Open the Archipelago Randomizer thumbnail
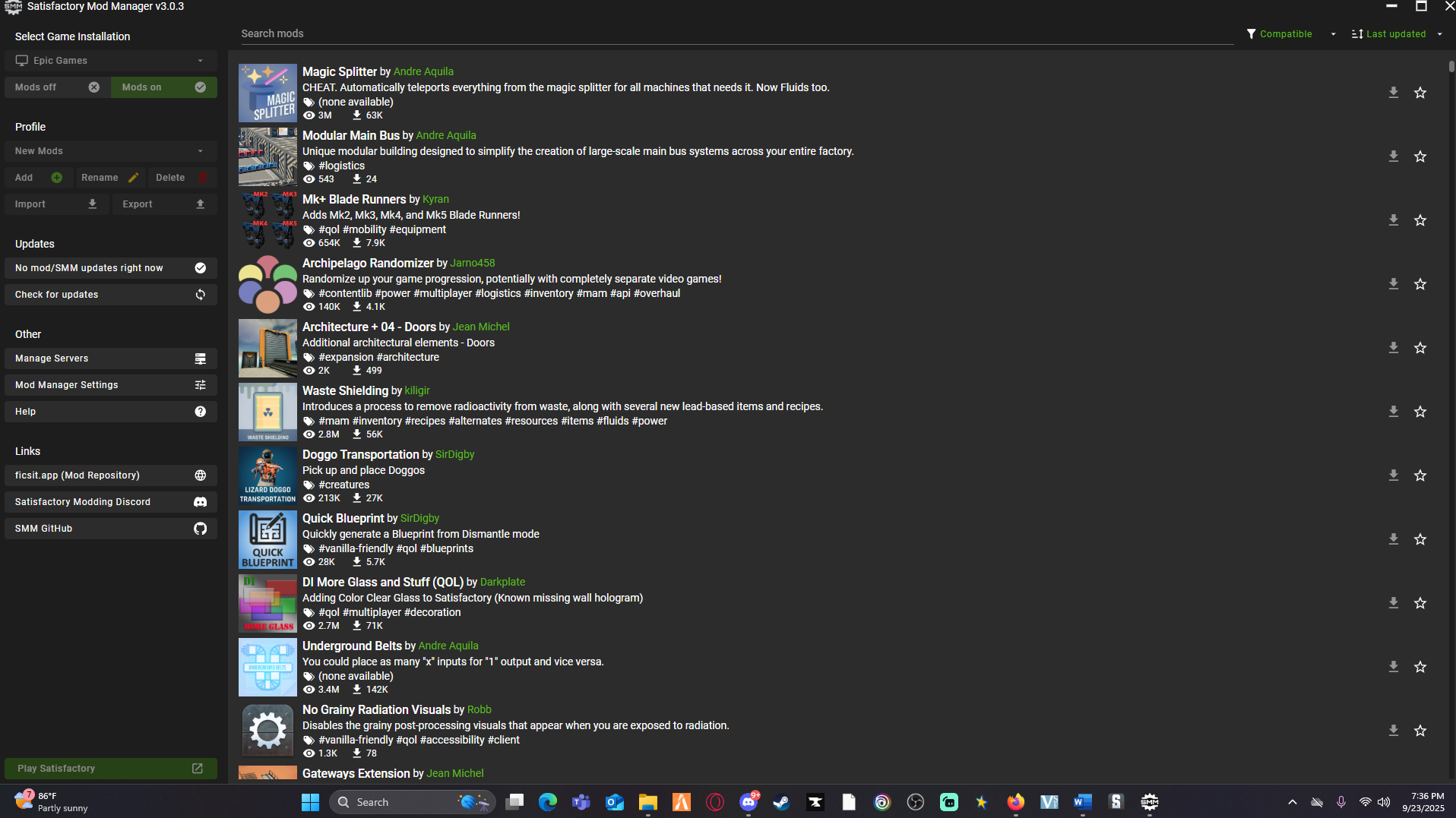Image resolution: width=1456 pixels, height=818 pixels. [x=267, y=284]
